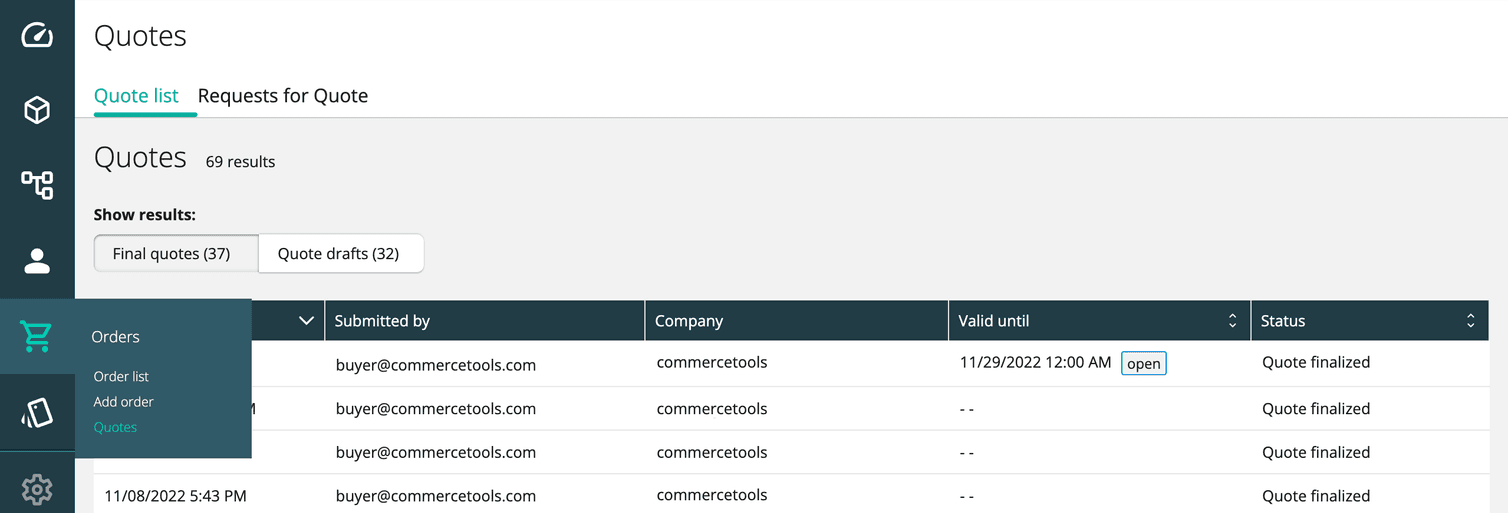
Task: Open the Discounts tag icon
Action: 37,413
